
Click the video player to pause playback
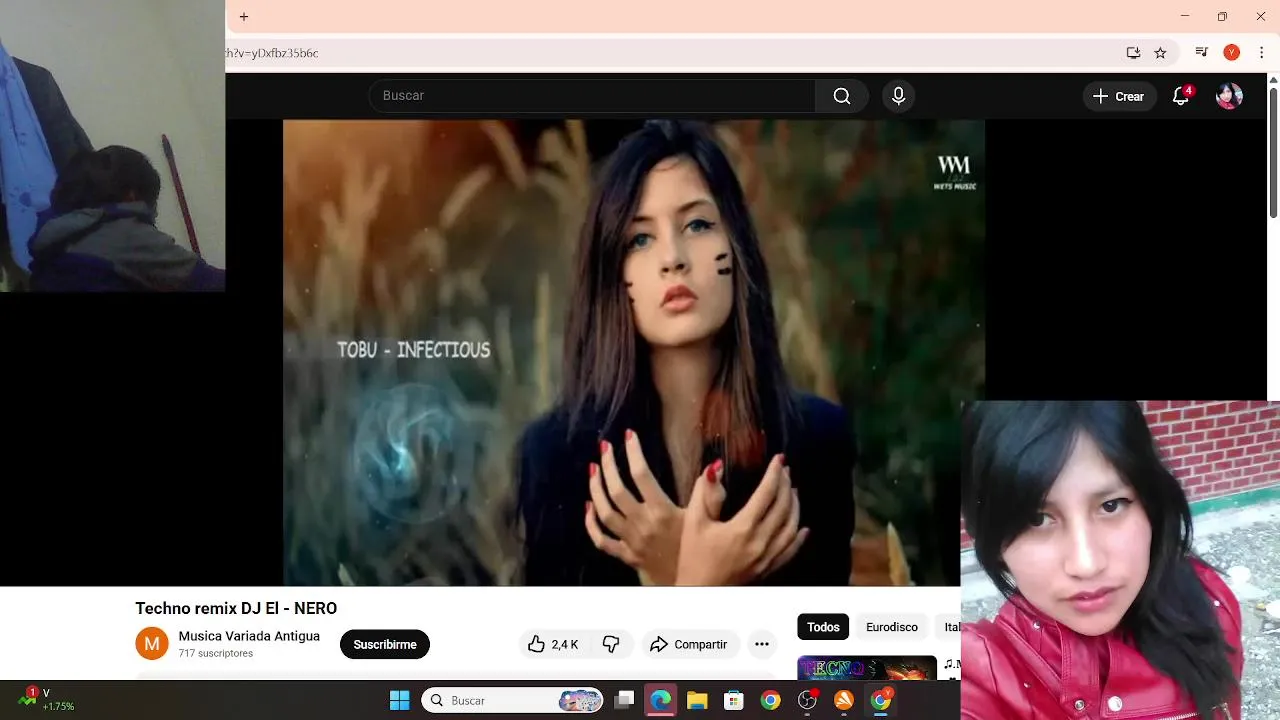(633, 352)
